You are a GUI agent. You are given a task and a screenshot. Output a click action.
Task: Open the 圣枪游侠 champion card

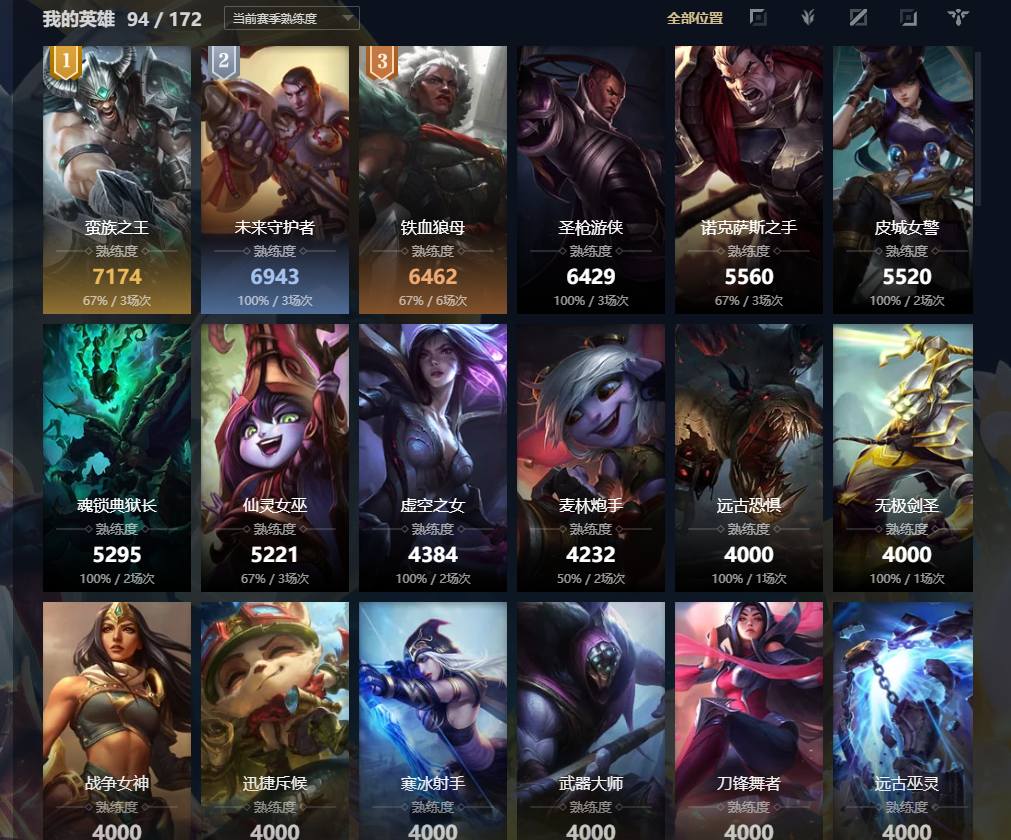591,180
